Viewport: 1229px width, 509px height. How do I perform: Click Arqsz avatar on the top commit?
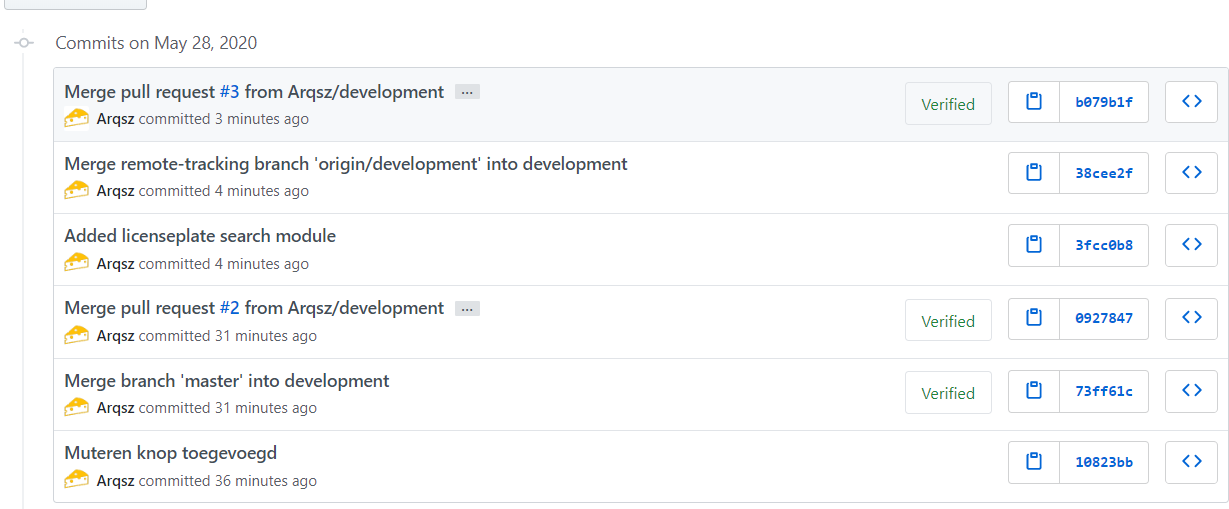(x=76, y=119)
